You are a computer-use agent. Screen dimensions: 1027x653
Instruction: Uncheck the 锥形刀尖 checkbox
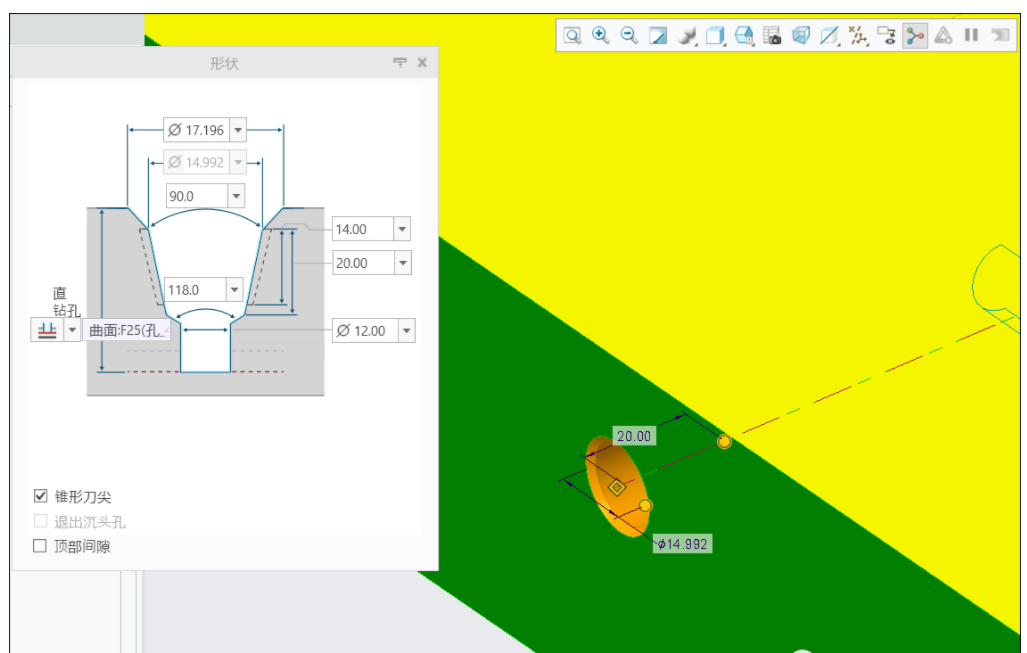[41, 496]
